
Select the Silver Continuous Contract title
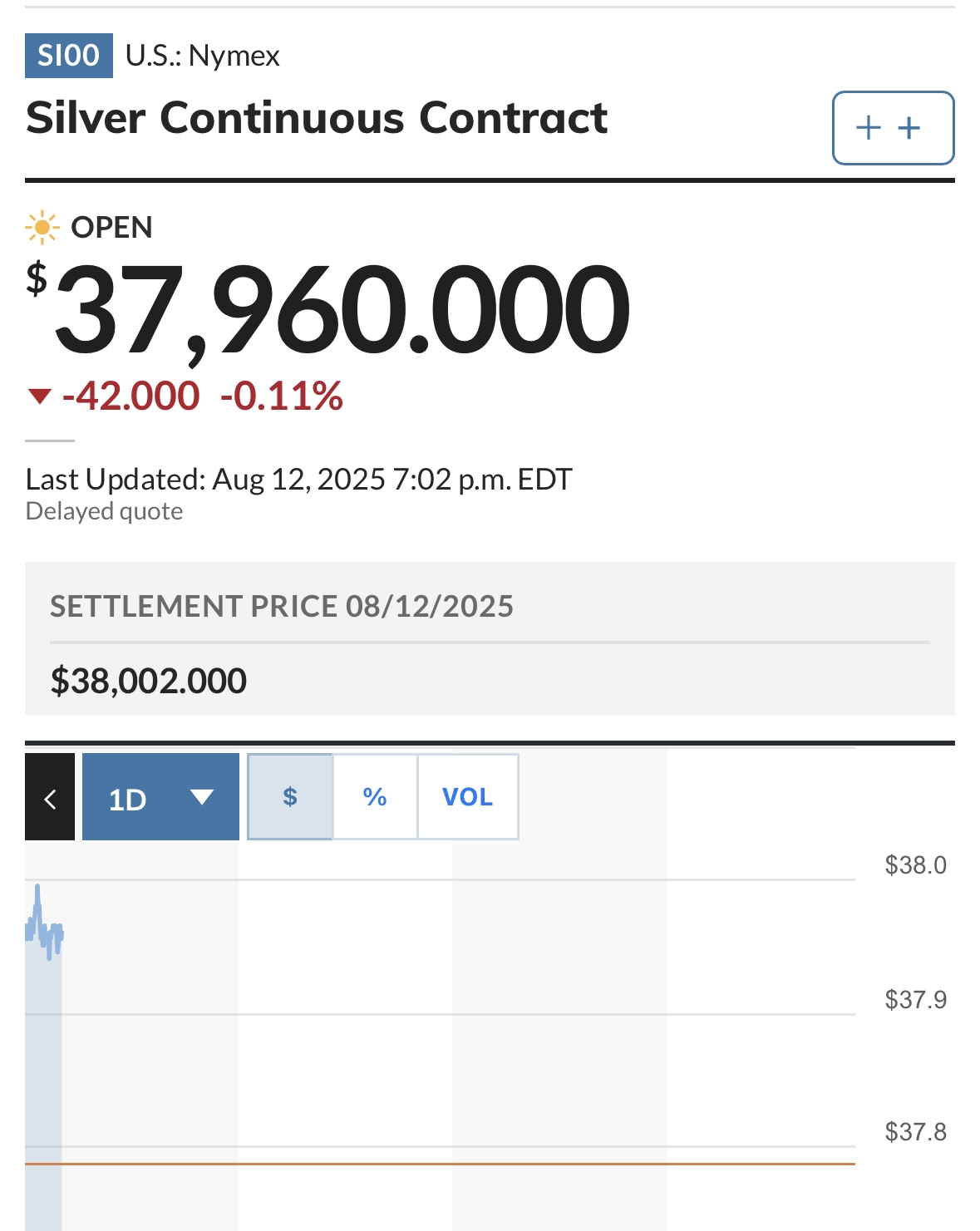(x=317, y=117)
